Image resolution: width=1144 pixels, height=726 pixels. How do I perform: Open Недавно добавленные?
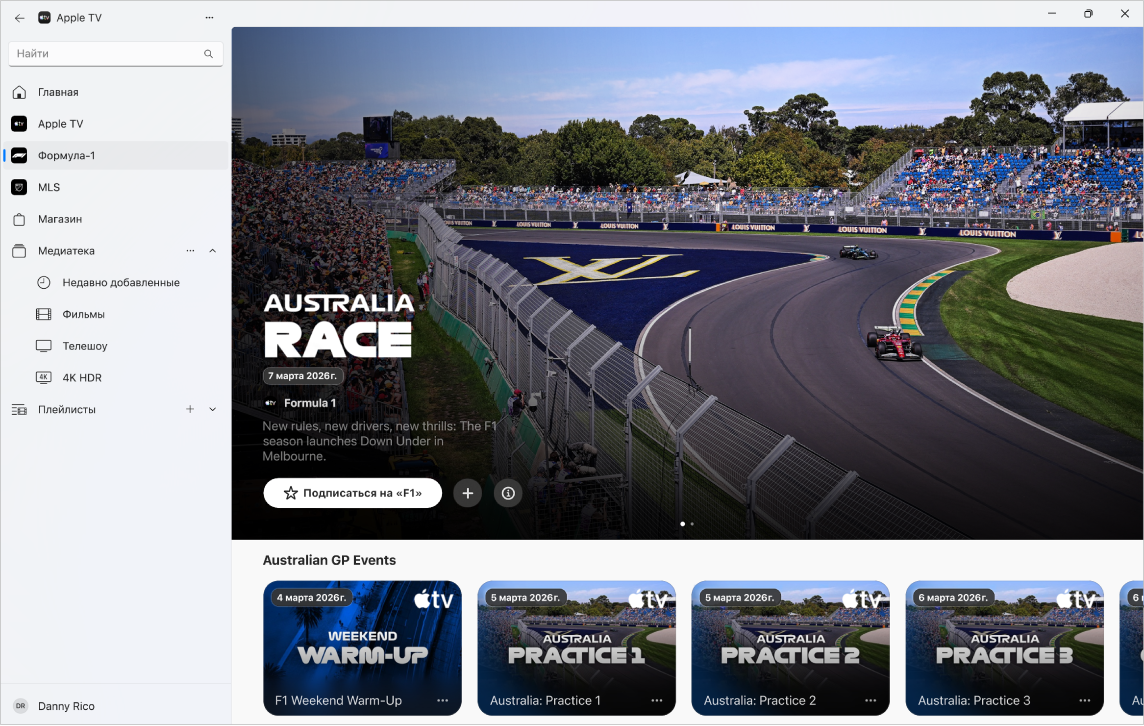tap(115, 282)
